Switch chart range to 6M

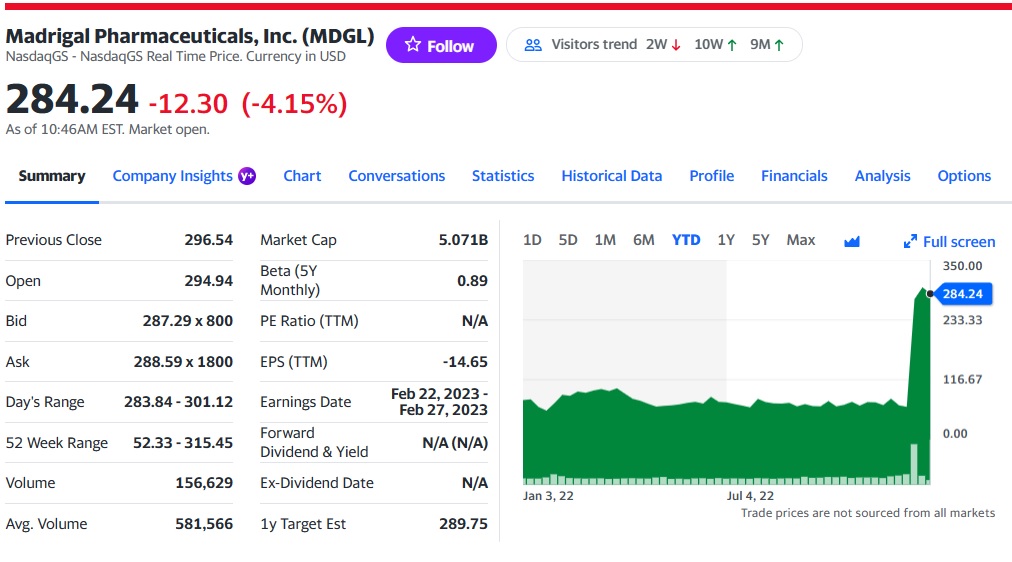(x=644, y=240)
